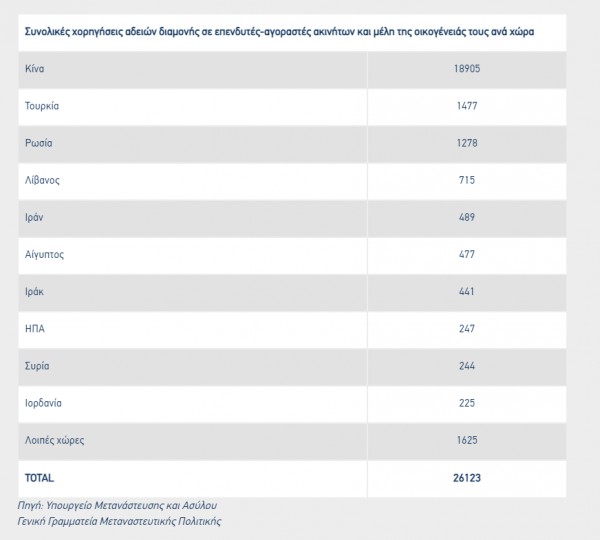
Task: Click the total value 26123
Action: tap(466, 478)
